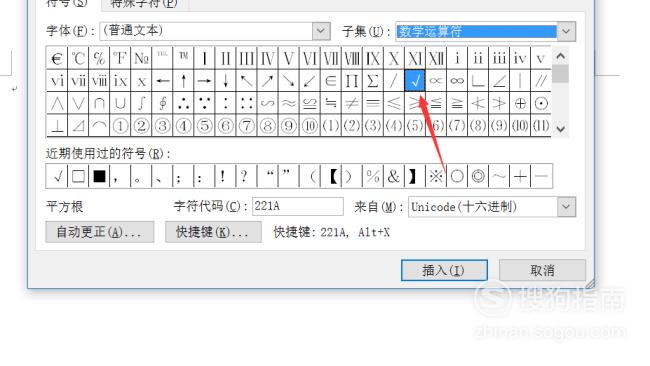Open the 来自 Unicode source dropdown
The height and width of the screenshot is (366, 650).
[566, 206]
